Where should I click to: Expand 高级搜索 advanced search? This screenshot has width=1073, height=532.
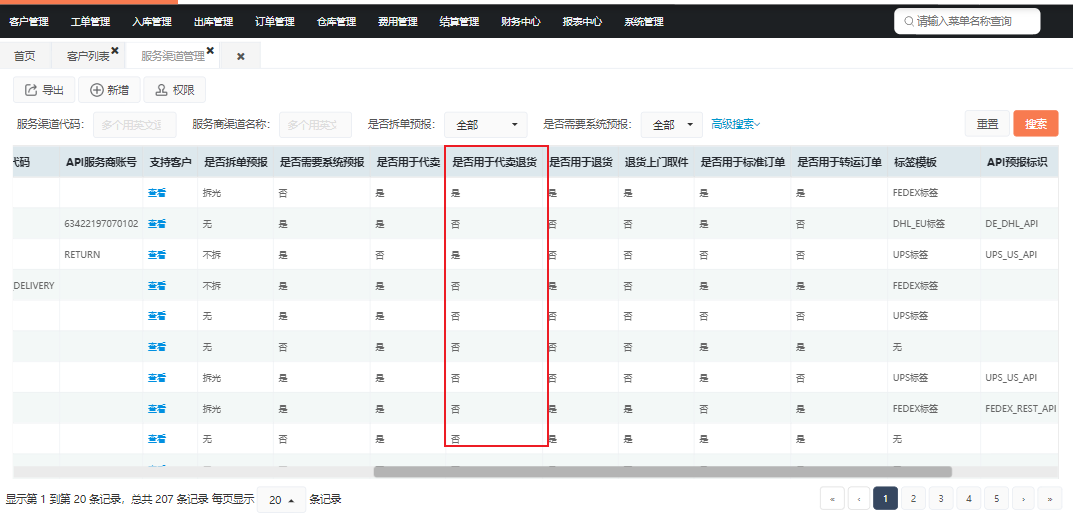[736, 124]
